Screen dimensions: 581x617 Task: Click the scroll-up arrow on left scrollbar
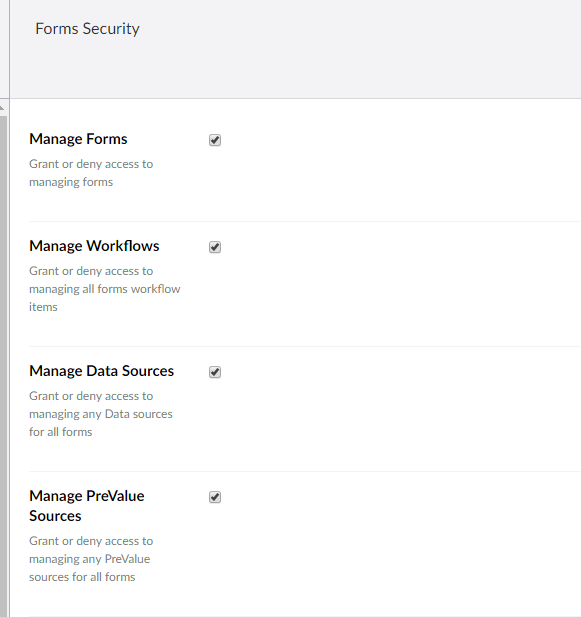(3, 107)
